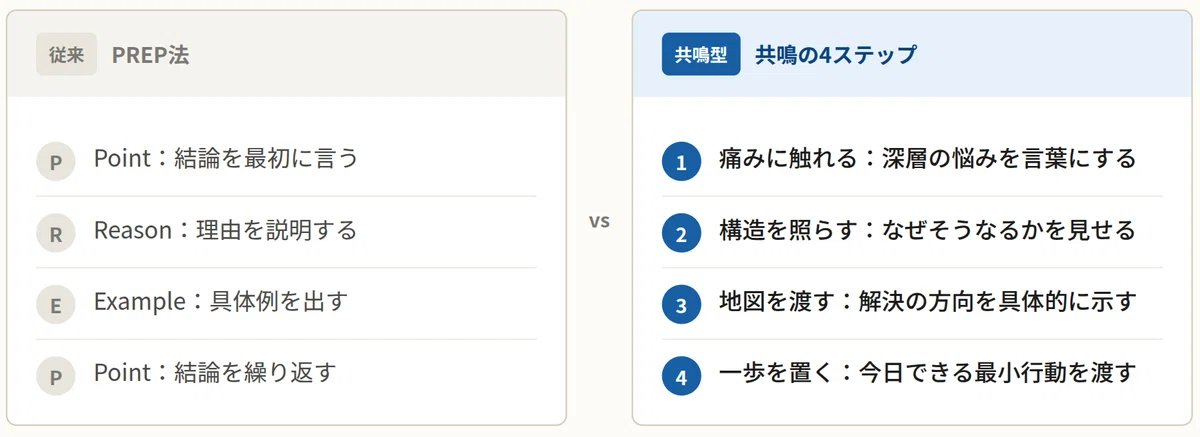
Task: Click the text 構造を照らす：なぜそうなるかを見せる
Action: tap(928, 231)
